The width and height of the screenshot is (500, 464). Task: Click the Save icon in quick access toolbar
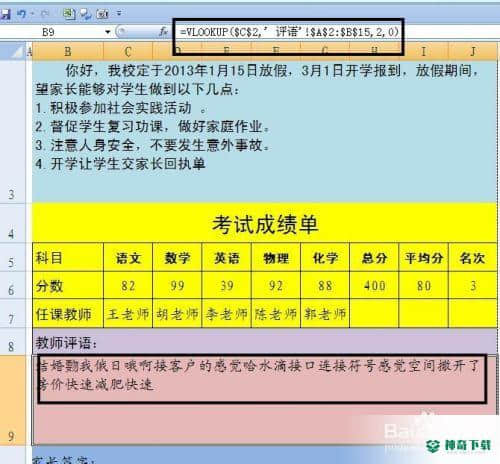point(6,14)
